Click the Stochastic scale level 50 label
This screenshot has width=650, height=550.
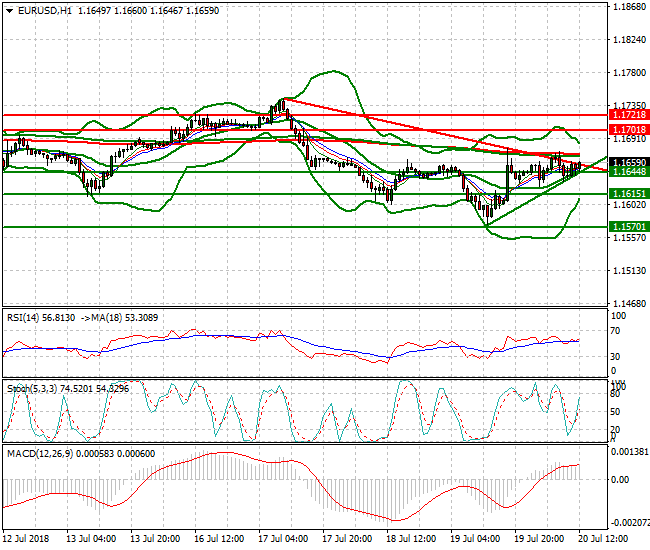click(x=616, y=412)
